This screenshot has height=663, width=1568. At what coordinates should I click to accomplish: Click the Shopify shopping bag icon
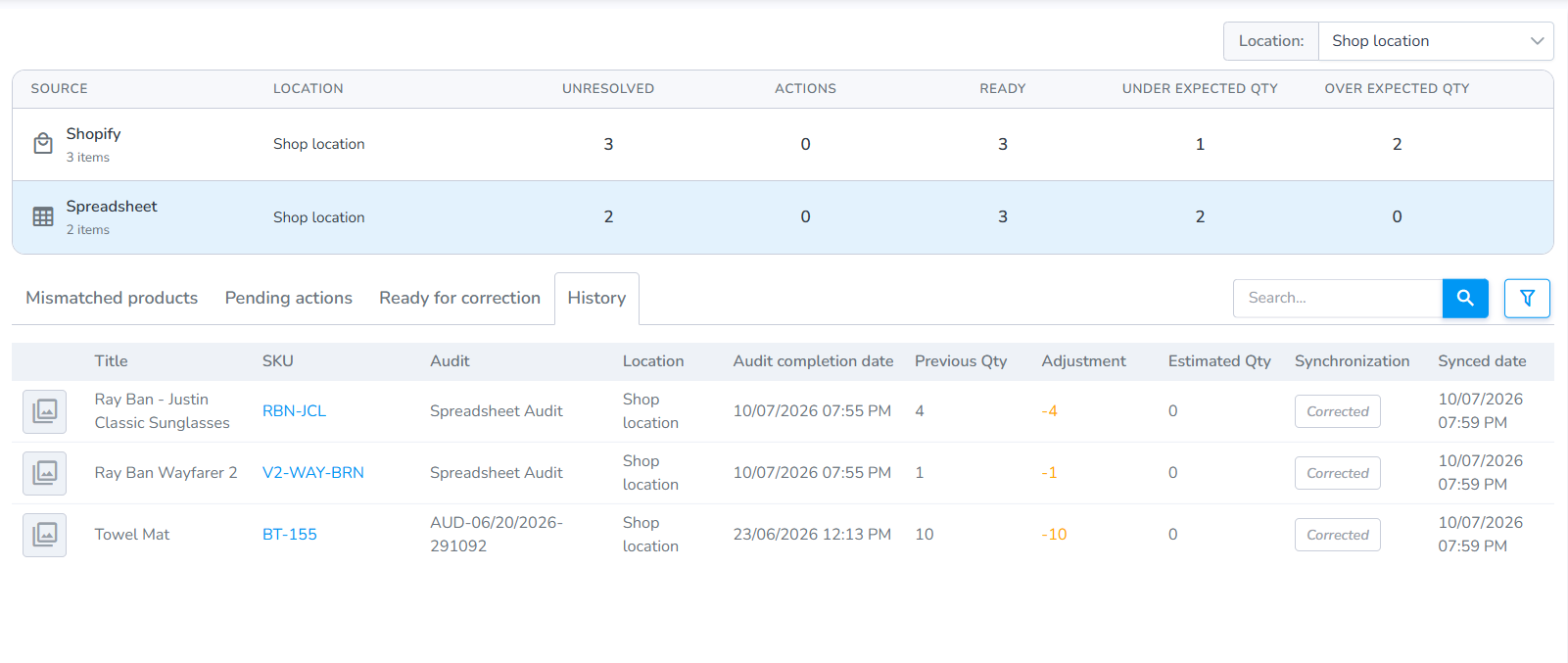pyautogui.click(x=43, y=144)
